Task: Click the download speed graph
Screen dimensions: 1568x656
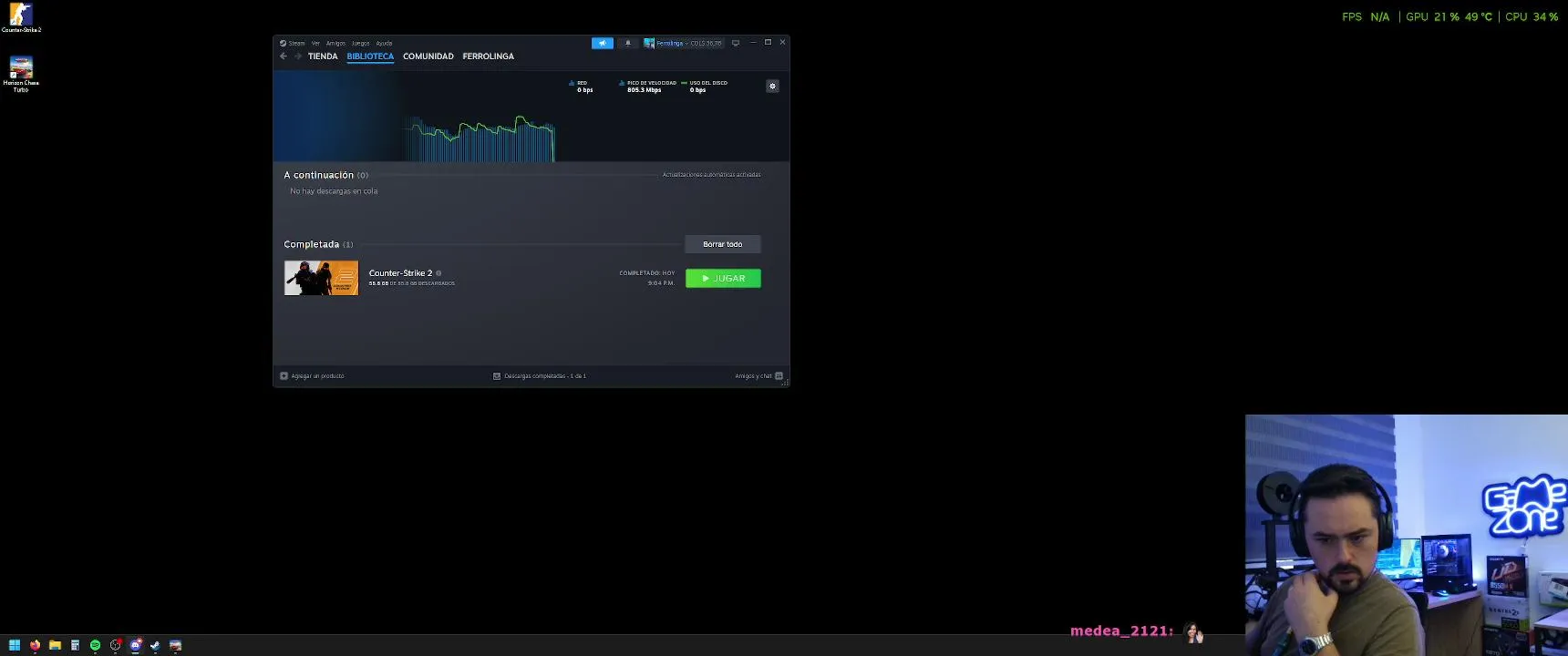Action: [x=480, y=138]
